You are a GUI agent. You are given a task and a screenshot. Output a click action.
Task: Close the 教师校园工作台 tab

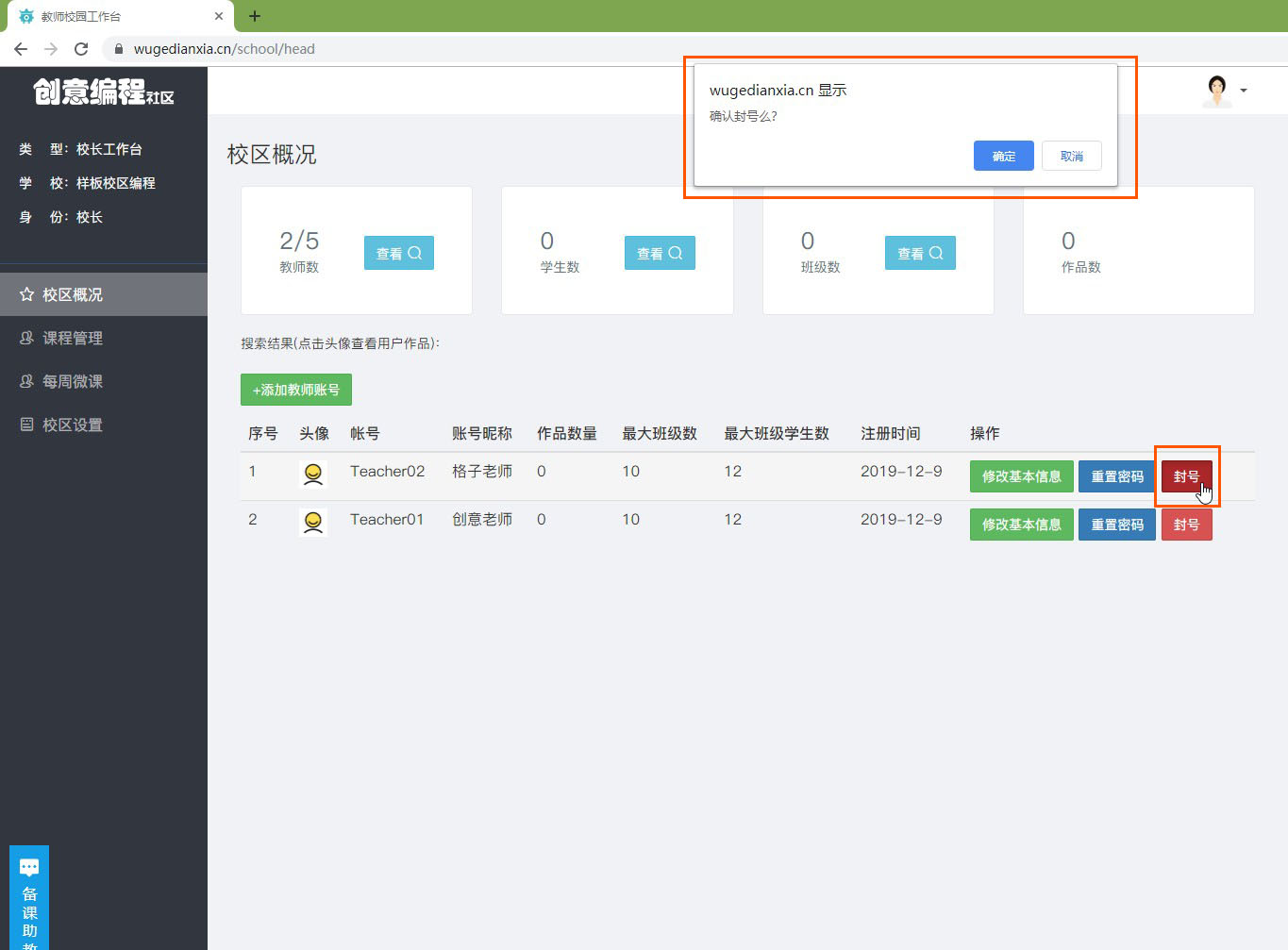click(x=219, y=16)
